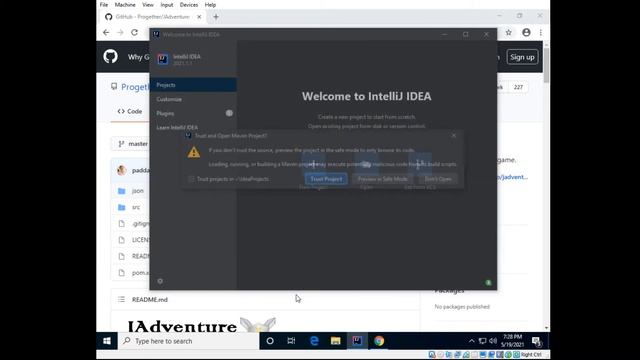Click the IntelliJ IDEA logo in sidebar

coord(163,59)
